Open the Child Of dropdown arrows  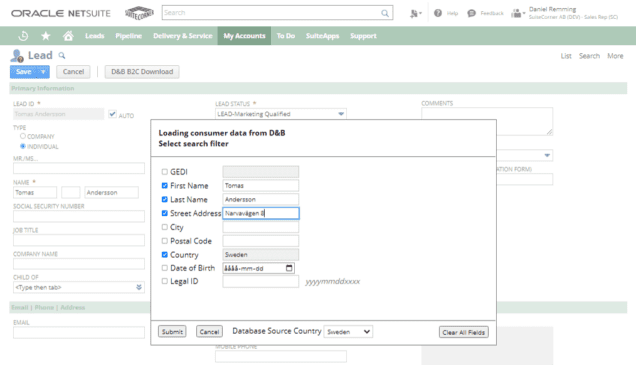[139, 287]
